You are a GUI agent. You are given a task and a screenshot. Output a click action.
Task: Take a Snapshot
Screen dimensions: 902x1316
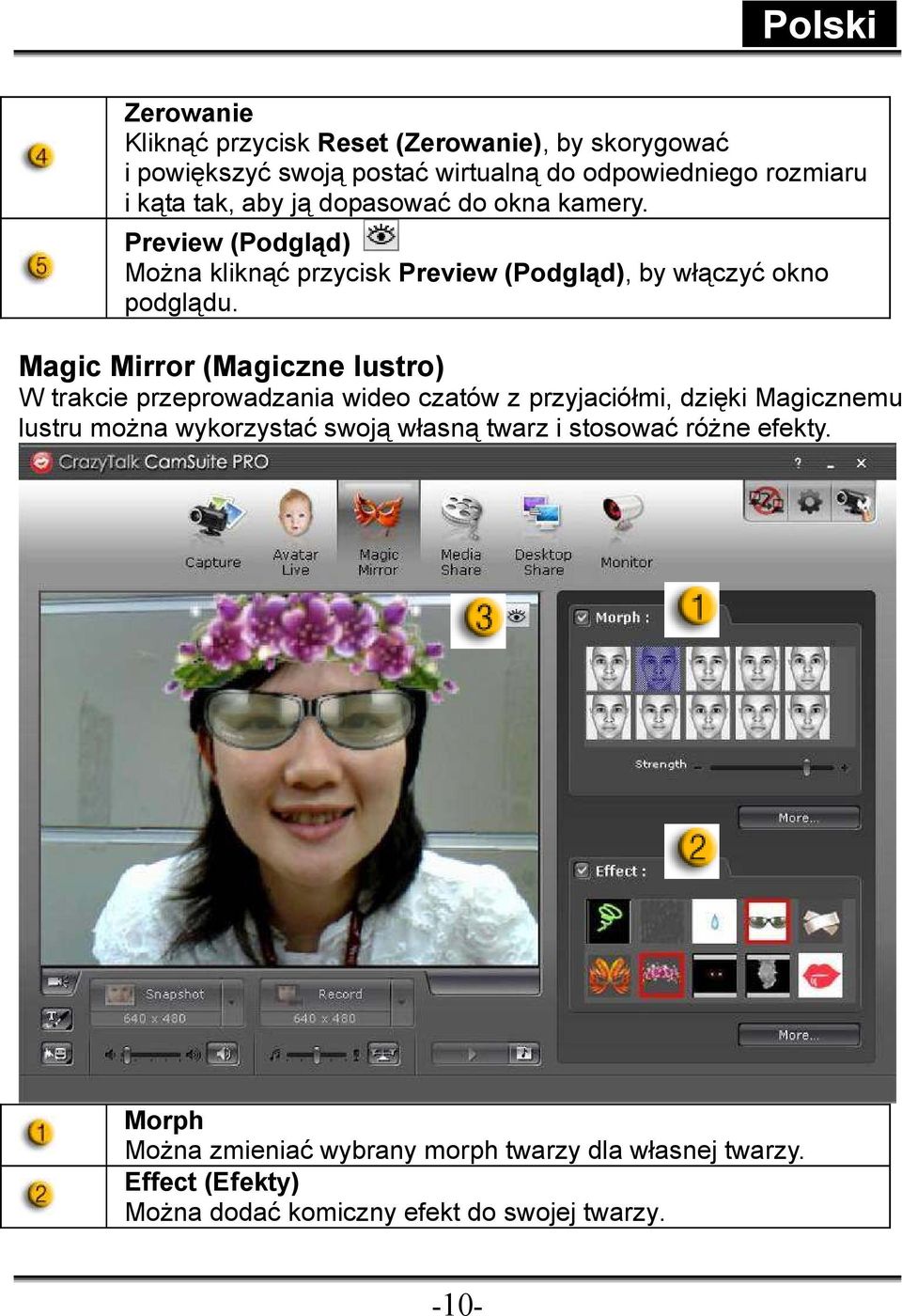coord(155,994)
